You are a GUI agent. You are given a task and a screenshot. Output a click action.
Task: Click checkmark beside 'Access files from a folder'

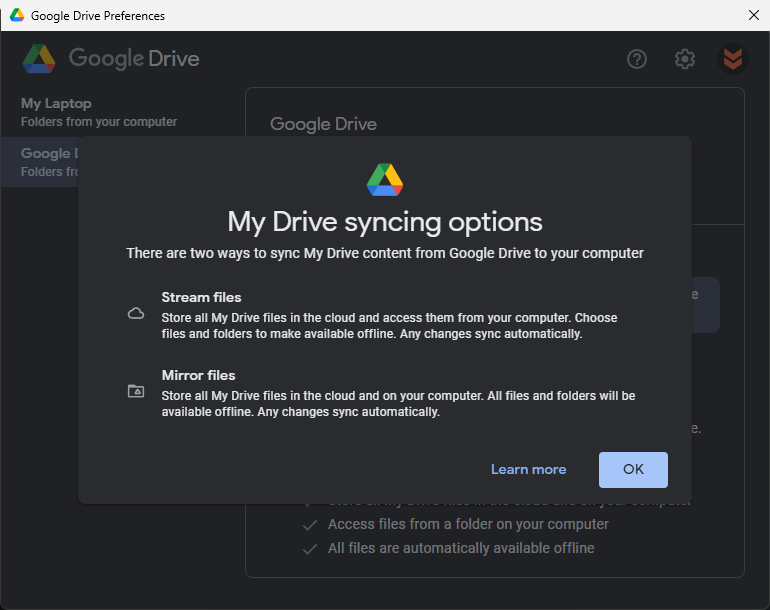tap(310, 525)
